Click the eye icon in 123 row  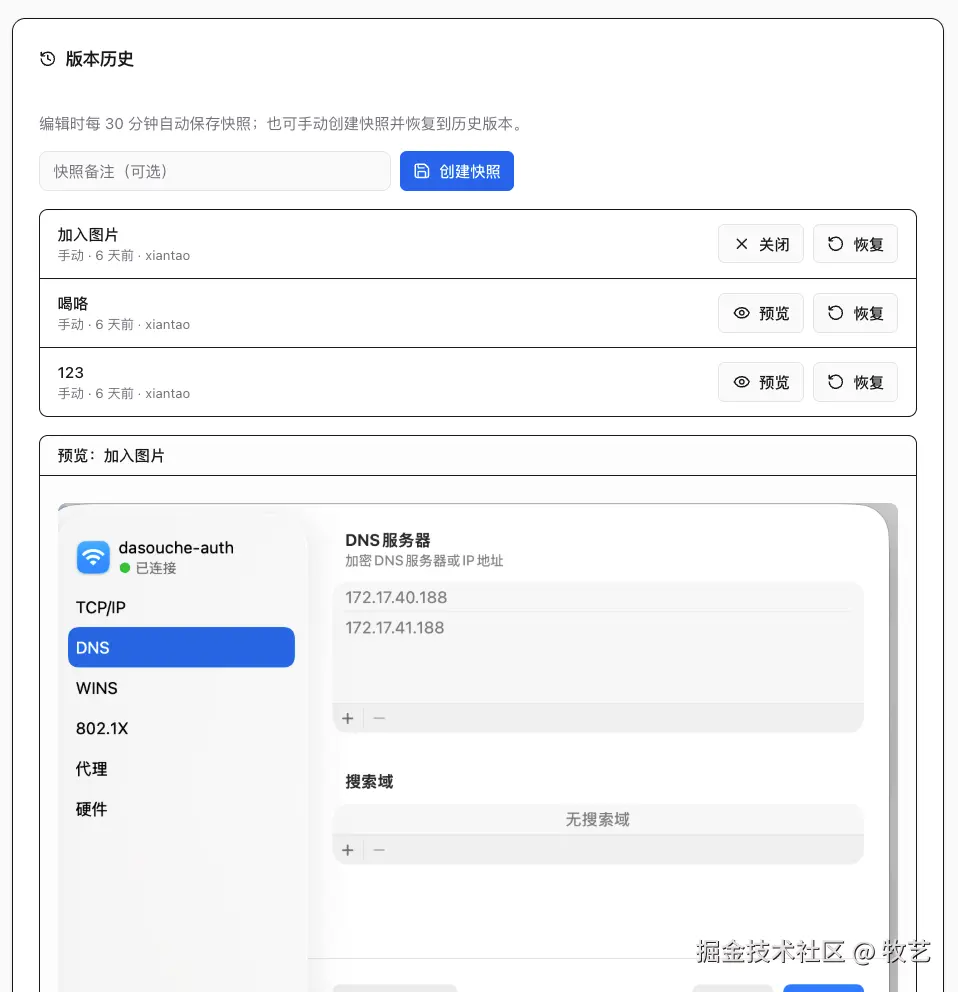click(x=742, y=381)
